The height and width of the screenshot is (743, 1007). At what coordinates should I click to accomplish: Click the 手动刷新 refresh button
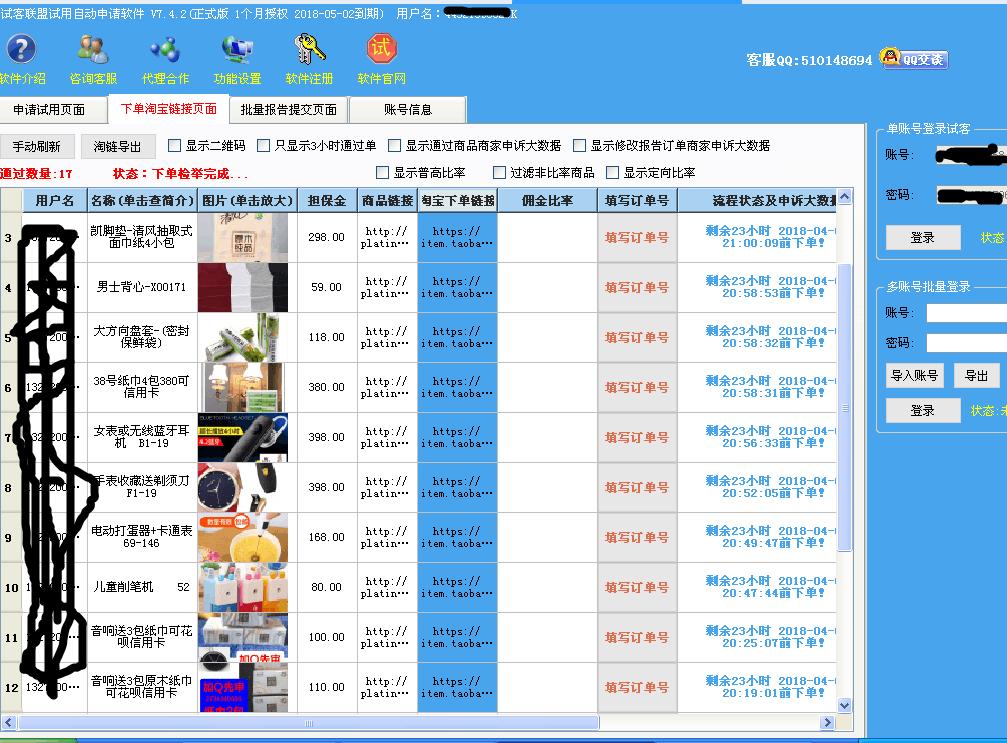[39, 144]
